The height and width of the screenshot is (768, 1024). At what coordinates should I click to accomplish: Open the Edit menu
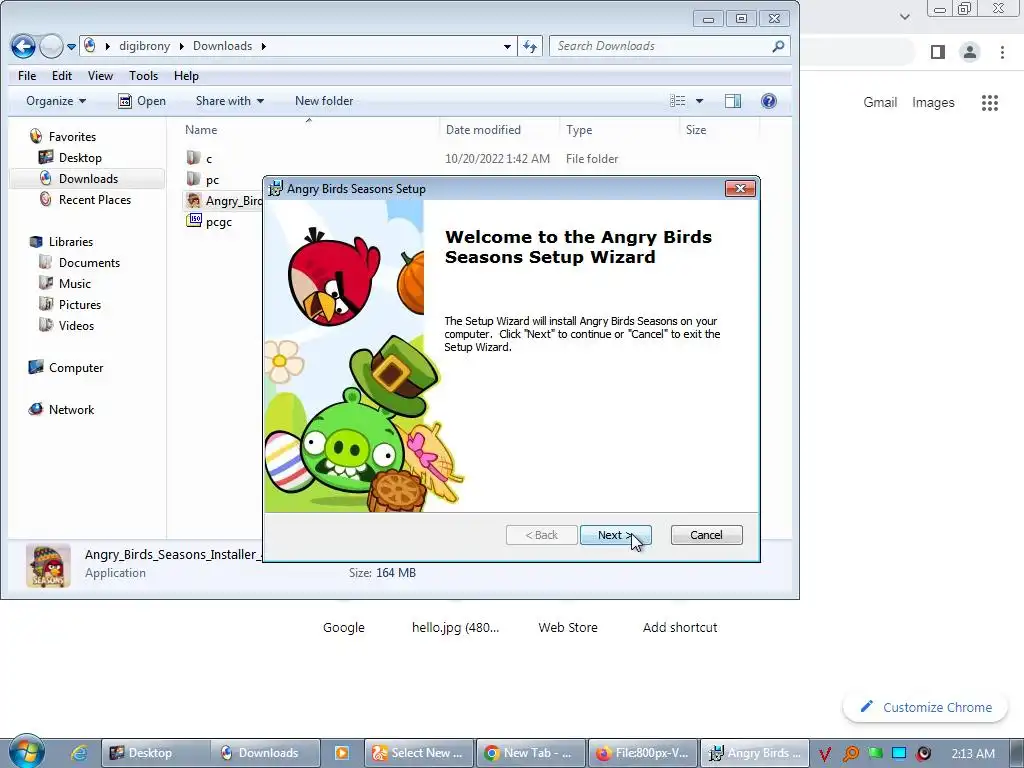[61, 76]
